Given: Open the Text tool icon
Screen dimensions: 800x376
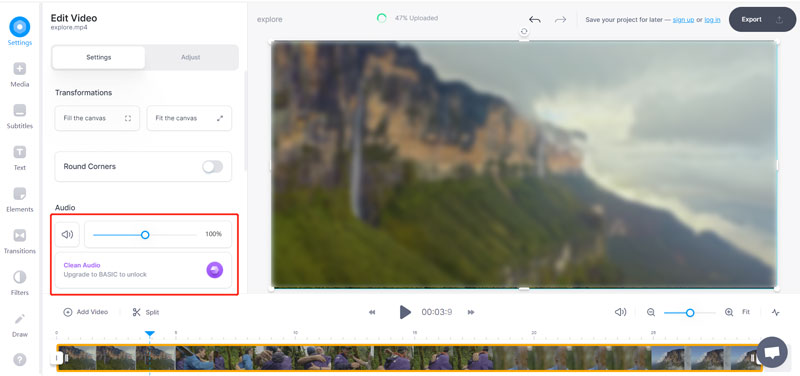Looking at the screenshot, I should click(19, 152).
